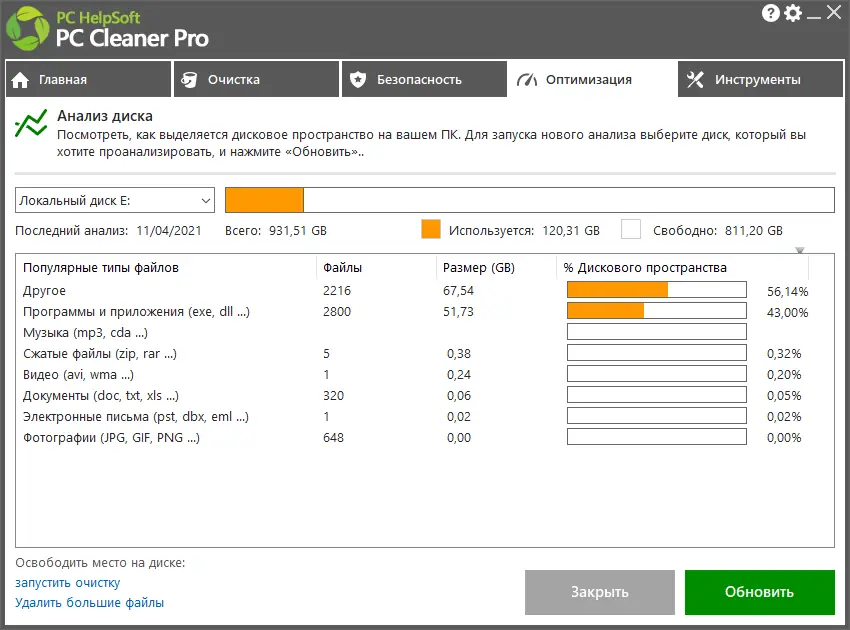Select the Документы (doc, txt, xls ...) row
Image resolution: width=850 pixels, height=630 pixels.
click(415, 396)
